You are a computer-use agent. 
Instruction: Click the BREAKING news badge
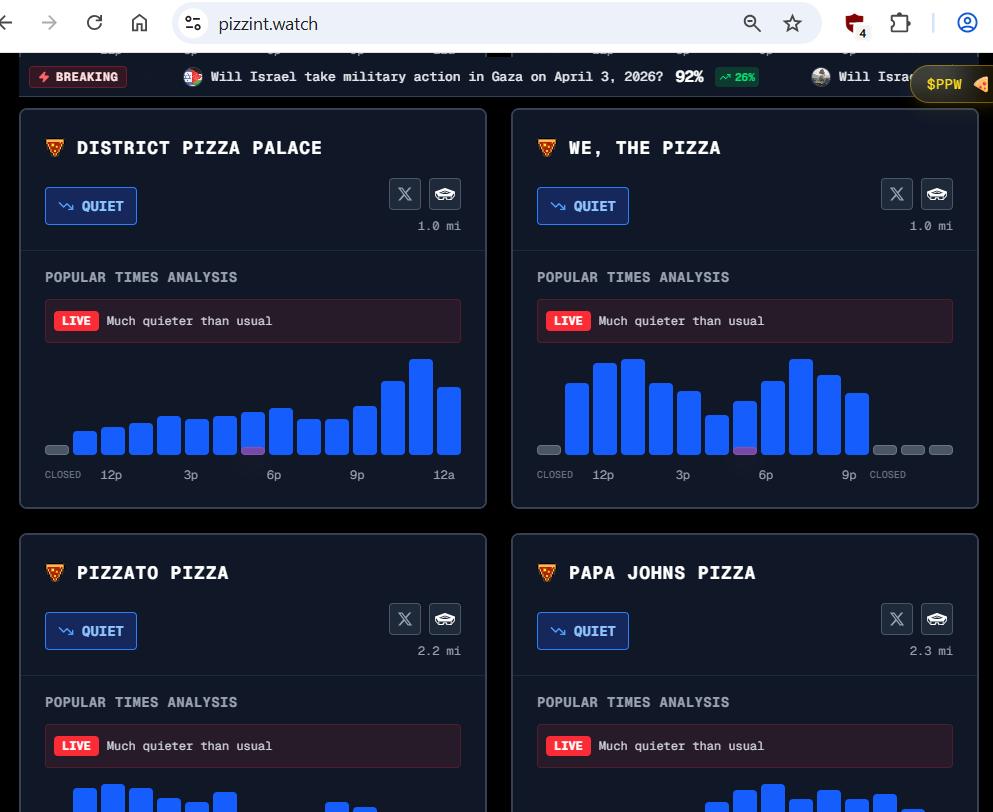click(78, 77)
